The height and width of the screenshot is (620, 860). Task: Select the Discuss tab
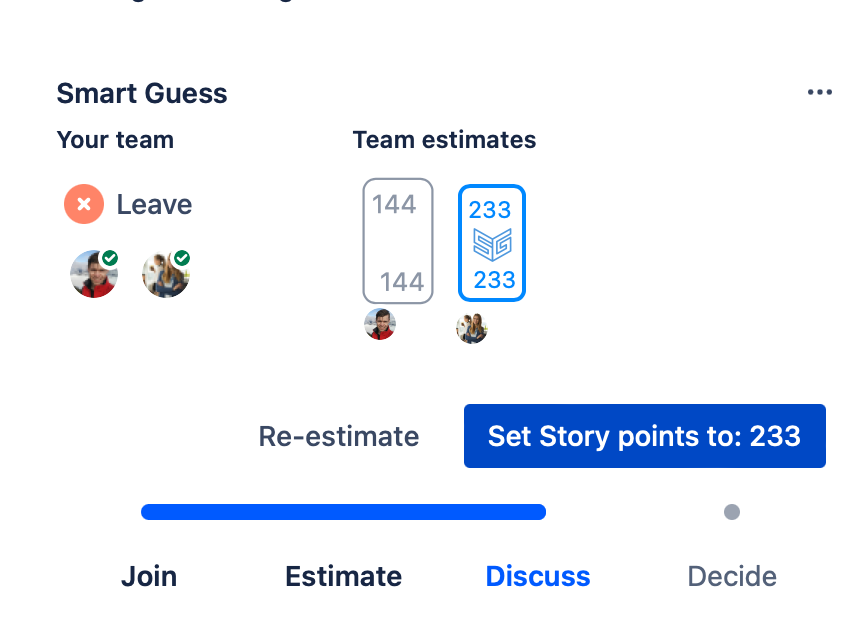tap(537, 576)
